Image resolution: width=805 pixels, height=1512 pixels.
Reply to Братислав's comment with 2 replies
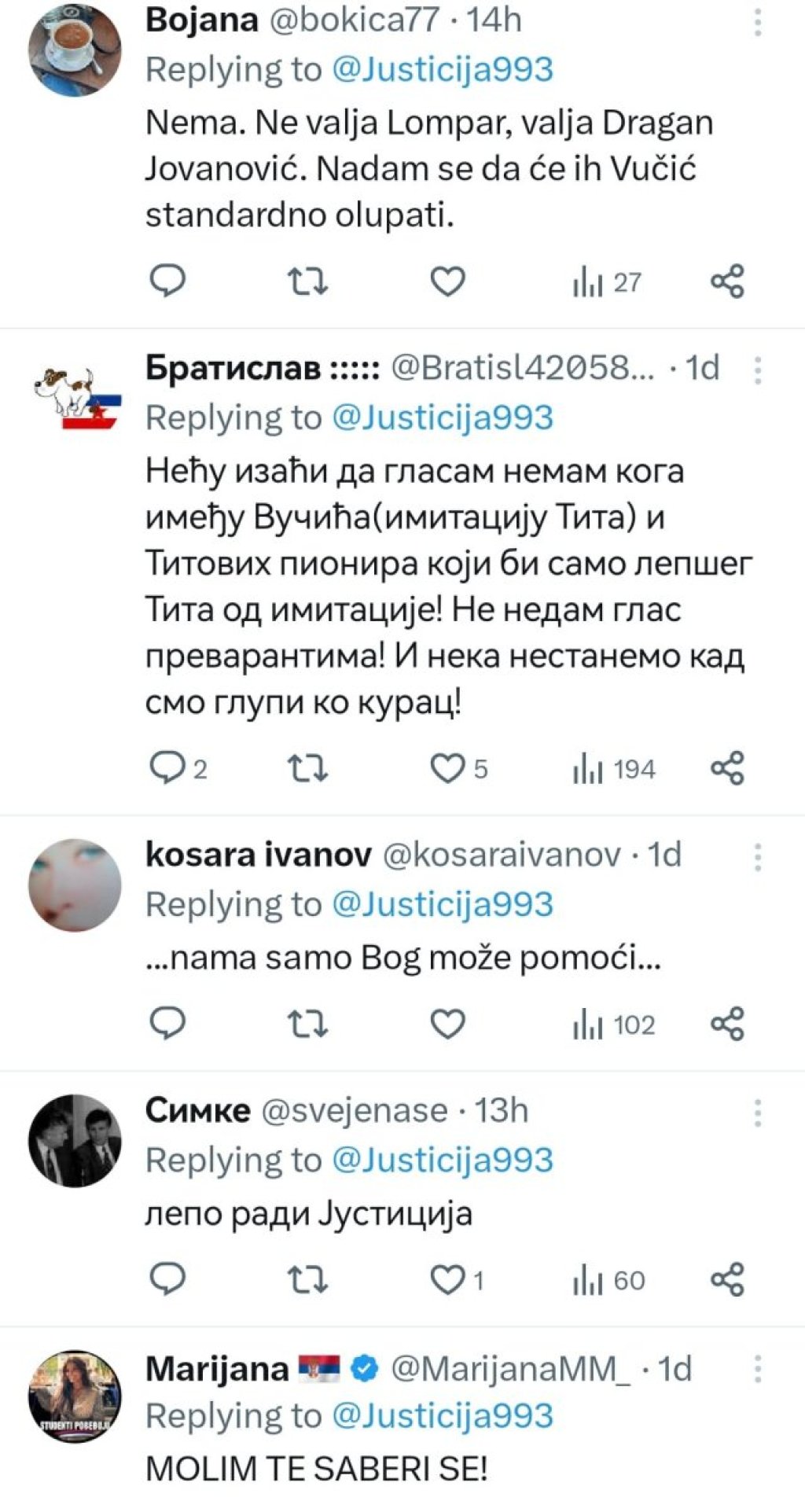tap(178, 768)
